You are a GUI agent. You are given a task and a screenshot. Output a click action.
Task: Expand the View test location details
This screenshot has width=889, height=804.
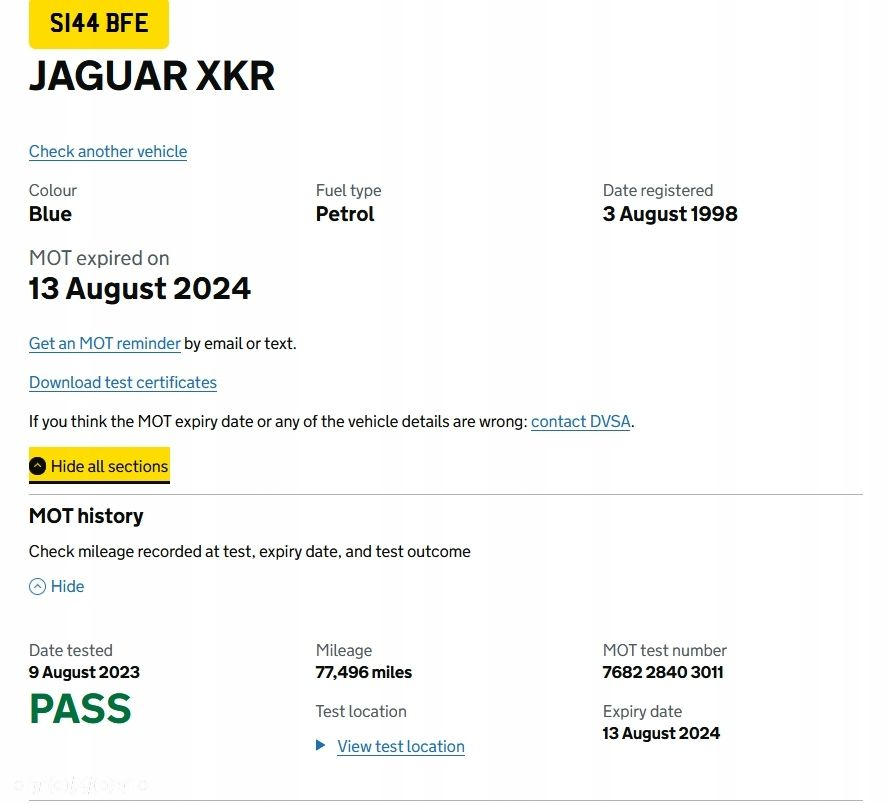(x=401, y=746)
